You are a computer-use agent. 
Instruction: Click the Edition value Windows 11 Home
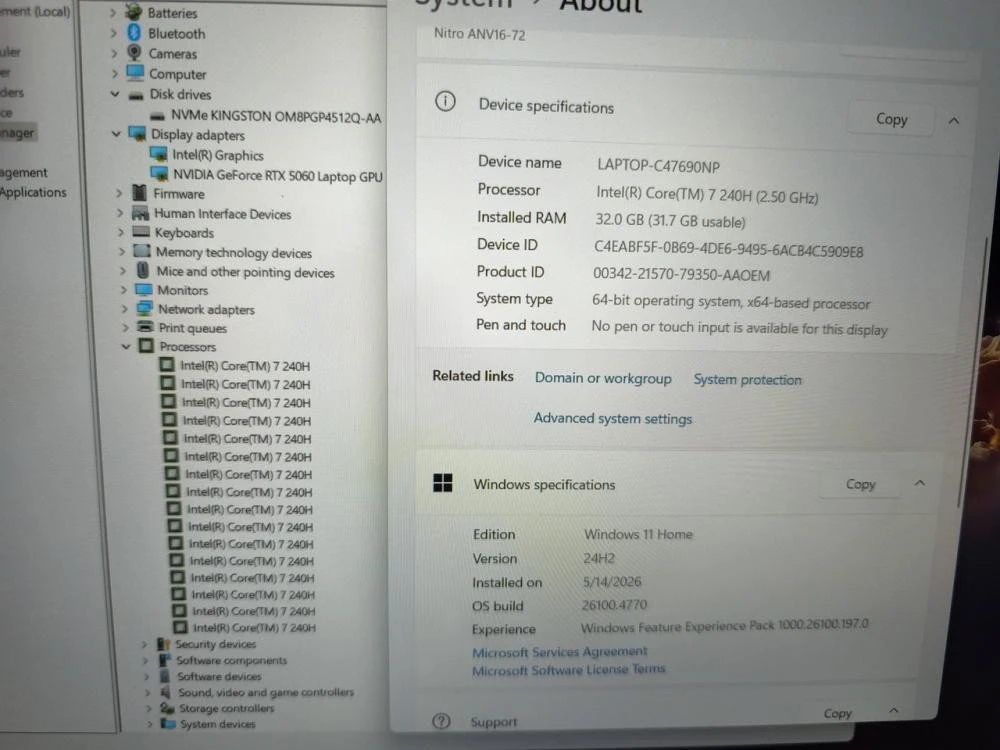(x=638, y=534)
